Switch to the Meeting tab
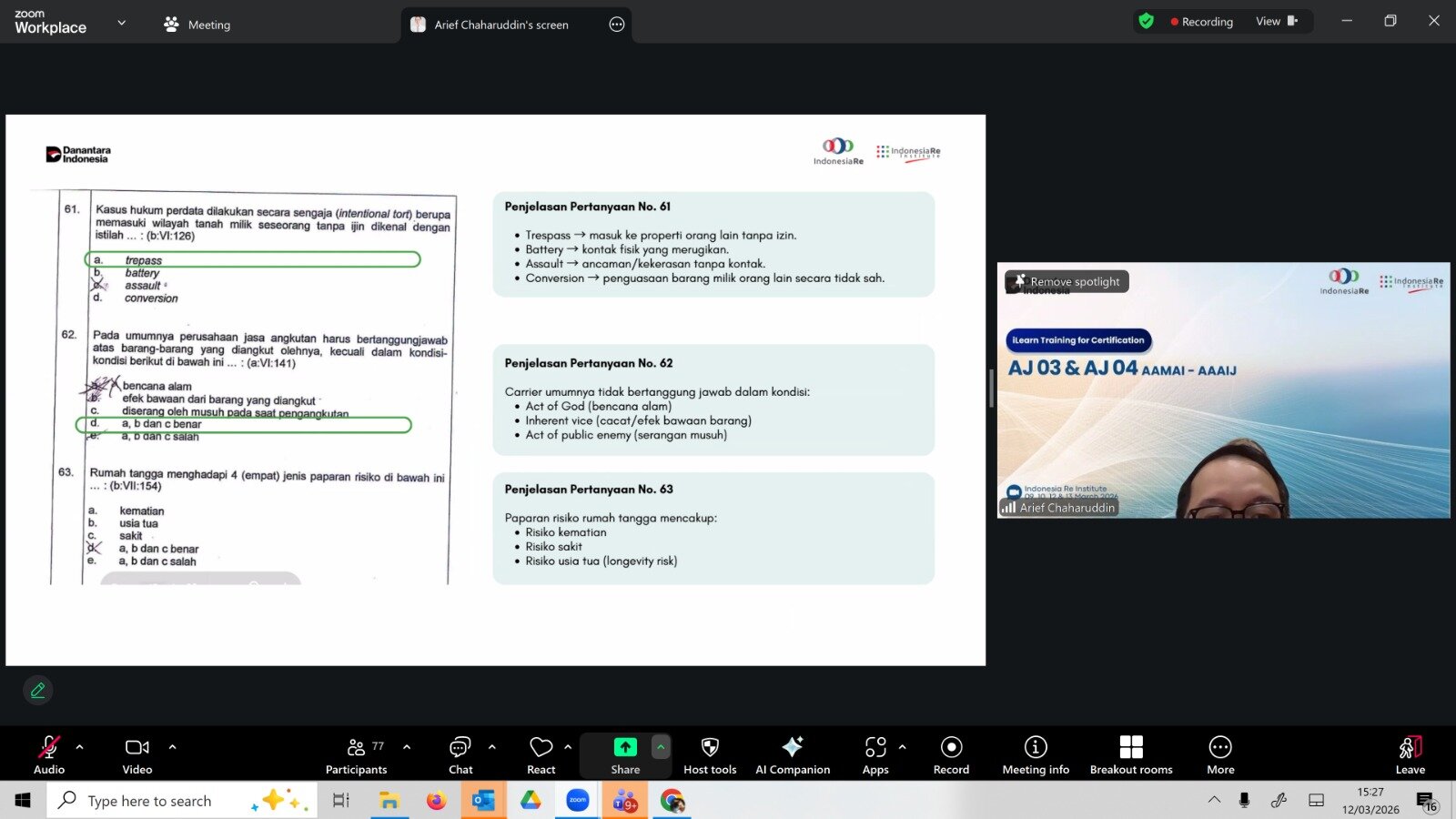The height and width of the screenshot is (819, 1456). [197, 25]
